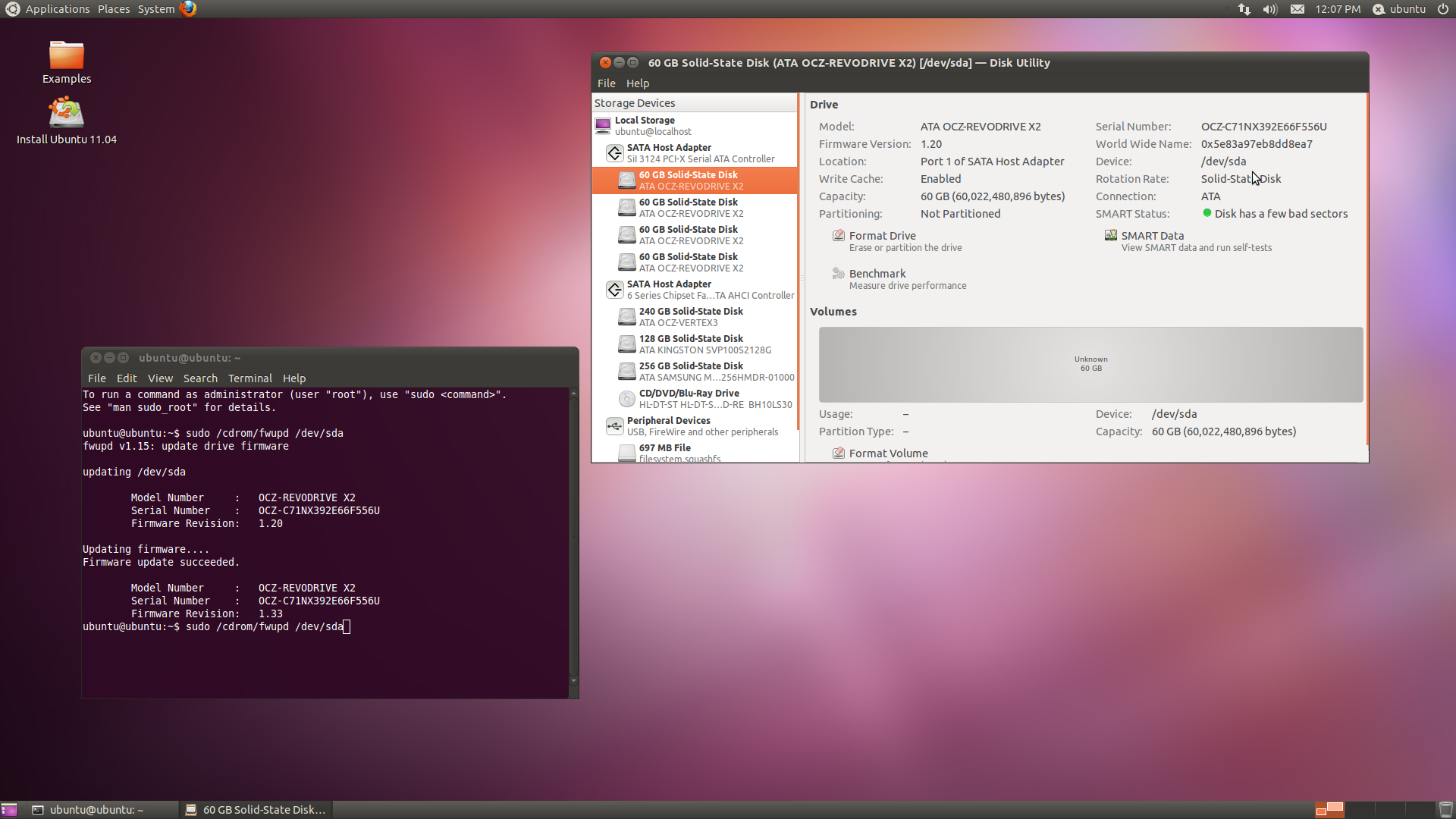Open SMART Data view
The height and width of the screenshot is (819, 1456).
tap(1188, 241)
